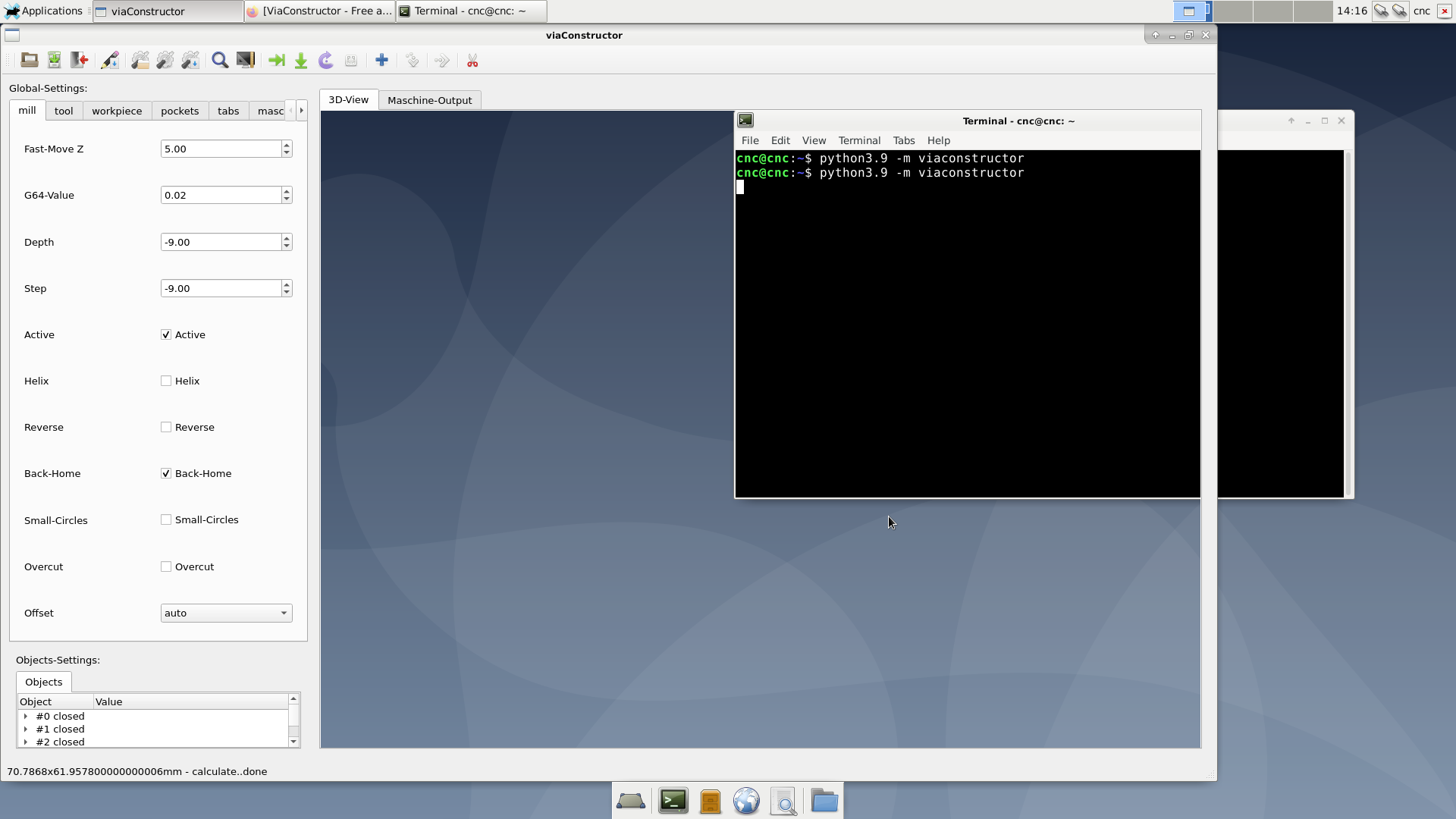Click the green down-arrow toolbar icon
1456x819 pixels.
click(301, 61)
